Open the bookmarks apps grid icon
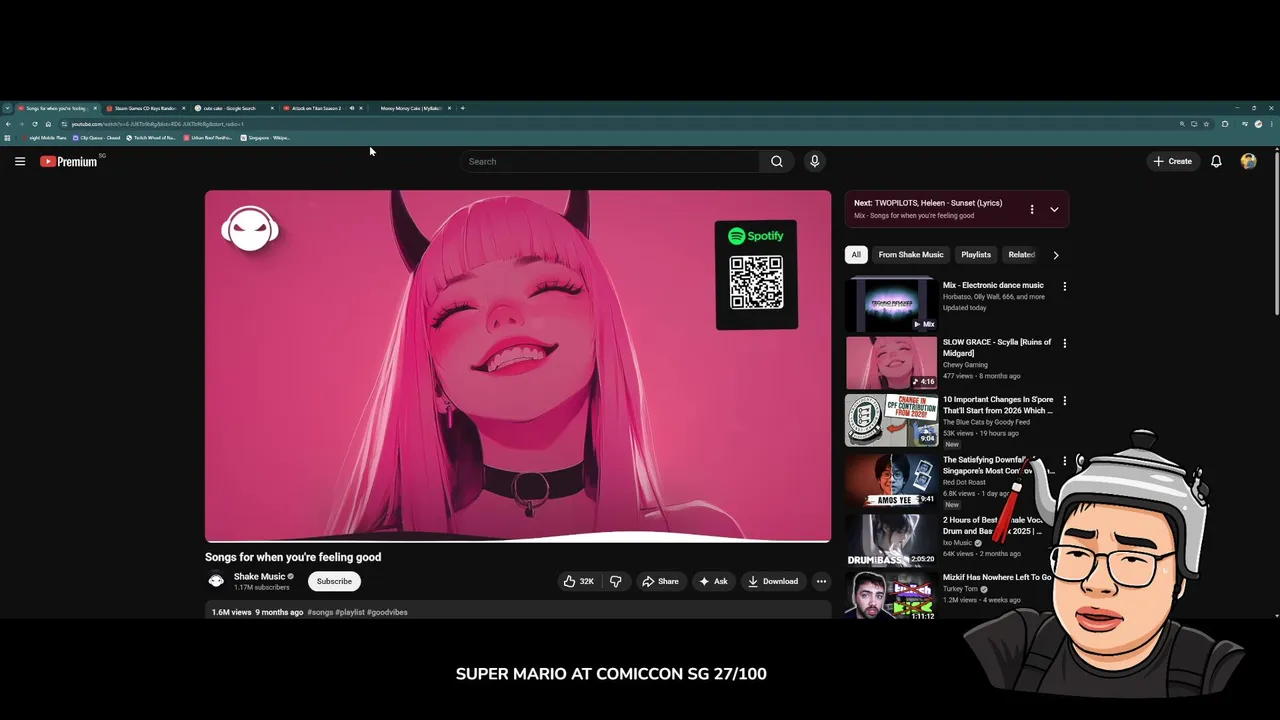This screenshot has height=720, width=1280. pyautogui.click(x=7, y=138)
